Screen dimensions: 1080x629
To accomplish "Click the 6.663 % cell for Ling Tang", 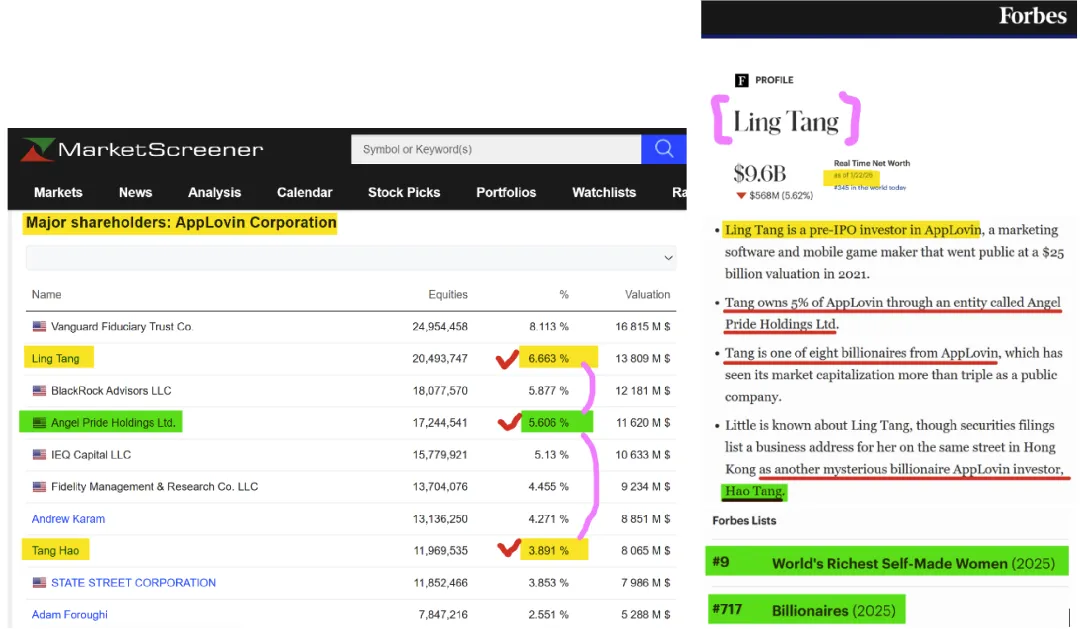I will (x=548, y=358).
